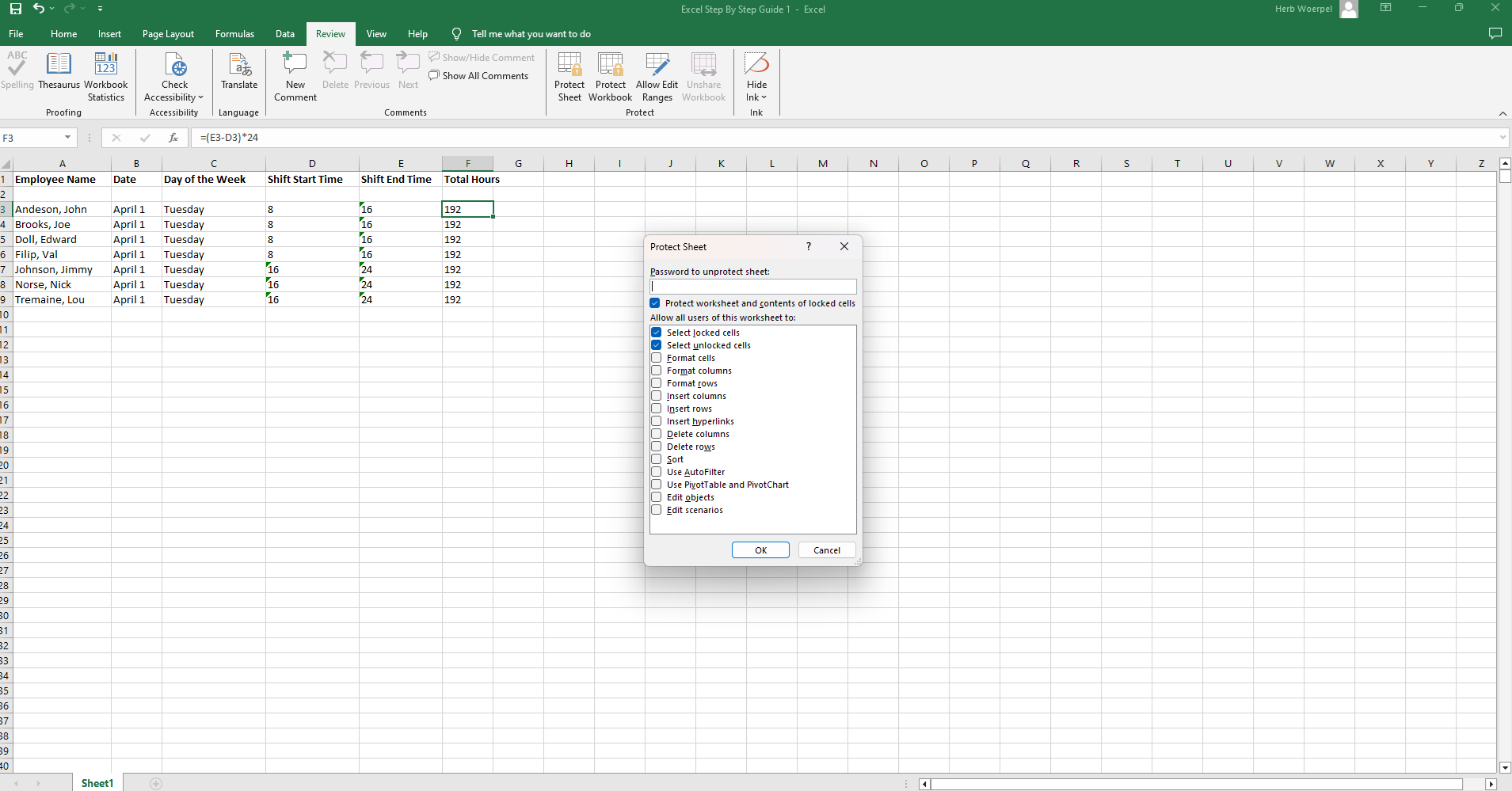The width and height of the screenshot is (1512, 791).
Task: Click the Ribbon Display Options icon
Action: 1386,8
